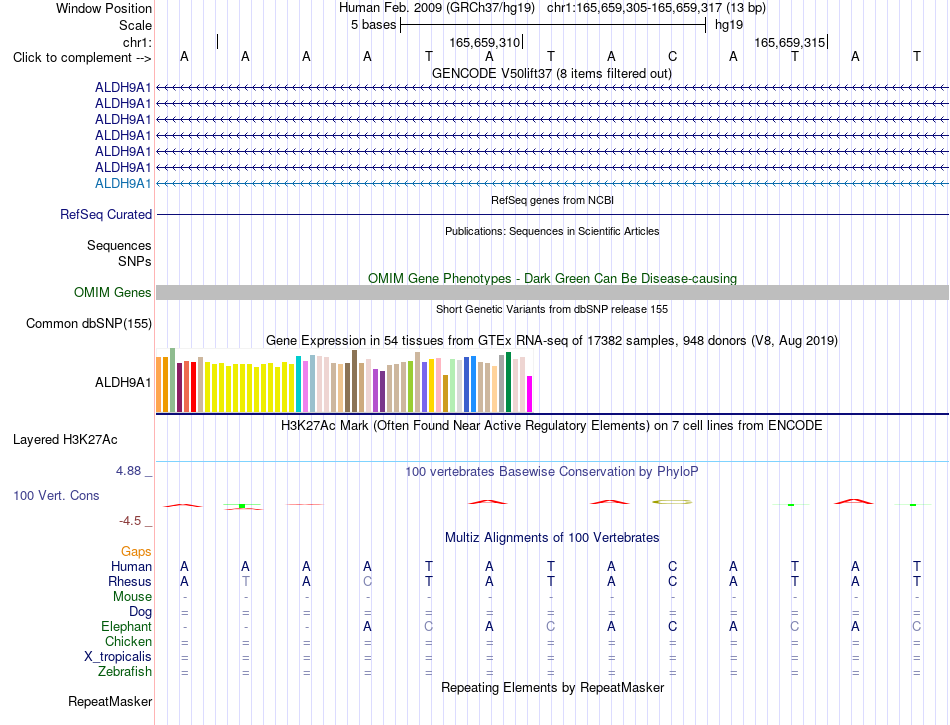
Task: Select the light blue ALDH9A1 transcript label
Action: (123, 184)
